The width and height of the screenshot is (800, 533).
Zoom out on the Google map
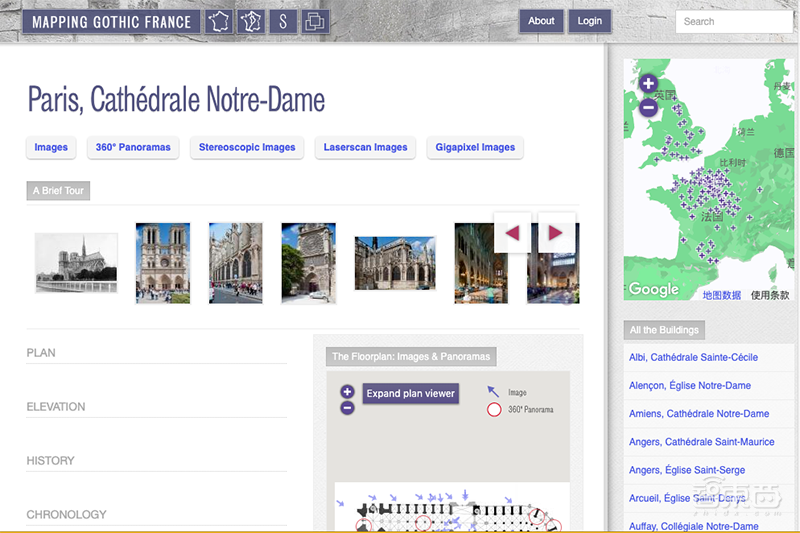pyautogui.click(x=648, y=106)
